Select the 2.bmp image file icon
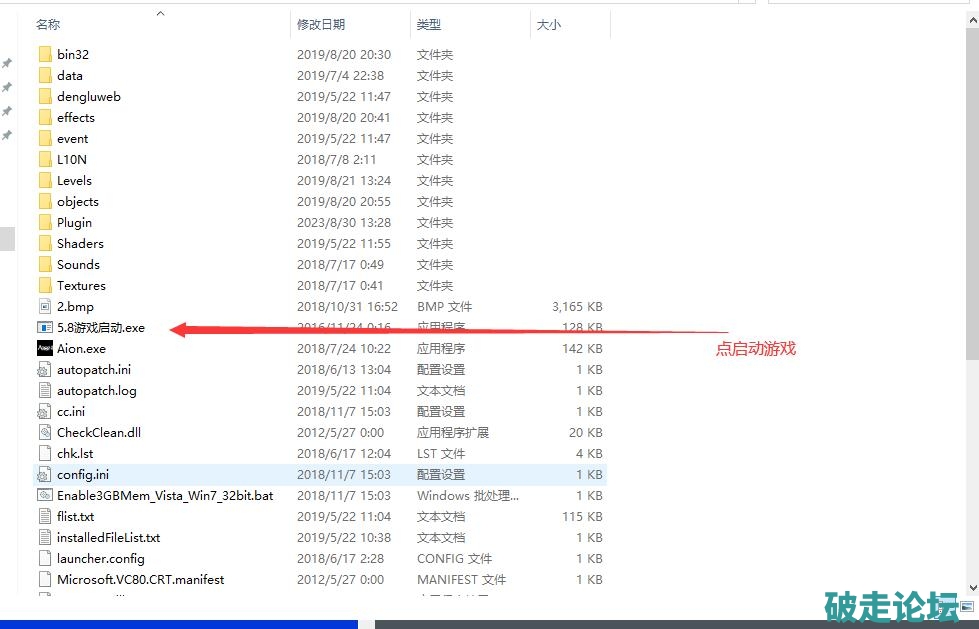This screenshot has height=629, width=979. click(45, 306)
